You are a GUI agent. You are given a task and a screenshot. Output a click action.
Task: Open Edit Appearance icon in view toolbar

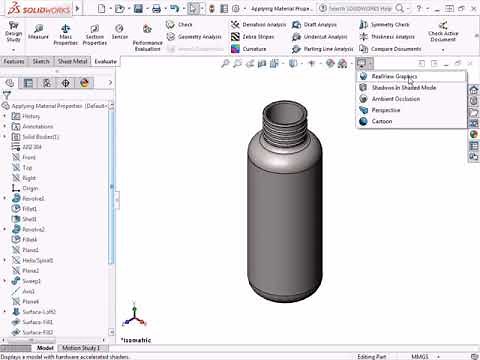pyautogui.click(x=330, y=63)
